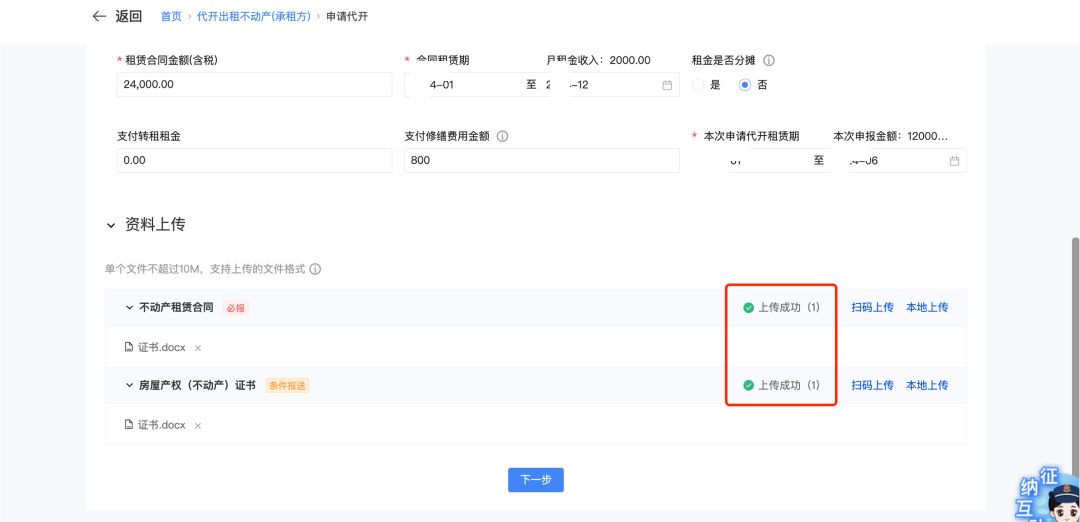Click 扫码上传 for 房屋产权证书
This screenshot has width=1080, height=522.
[872, 386]
